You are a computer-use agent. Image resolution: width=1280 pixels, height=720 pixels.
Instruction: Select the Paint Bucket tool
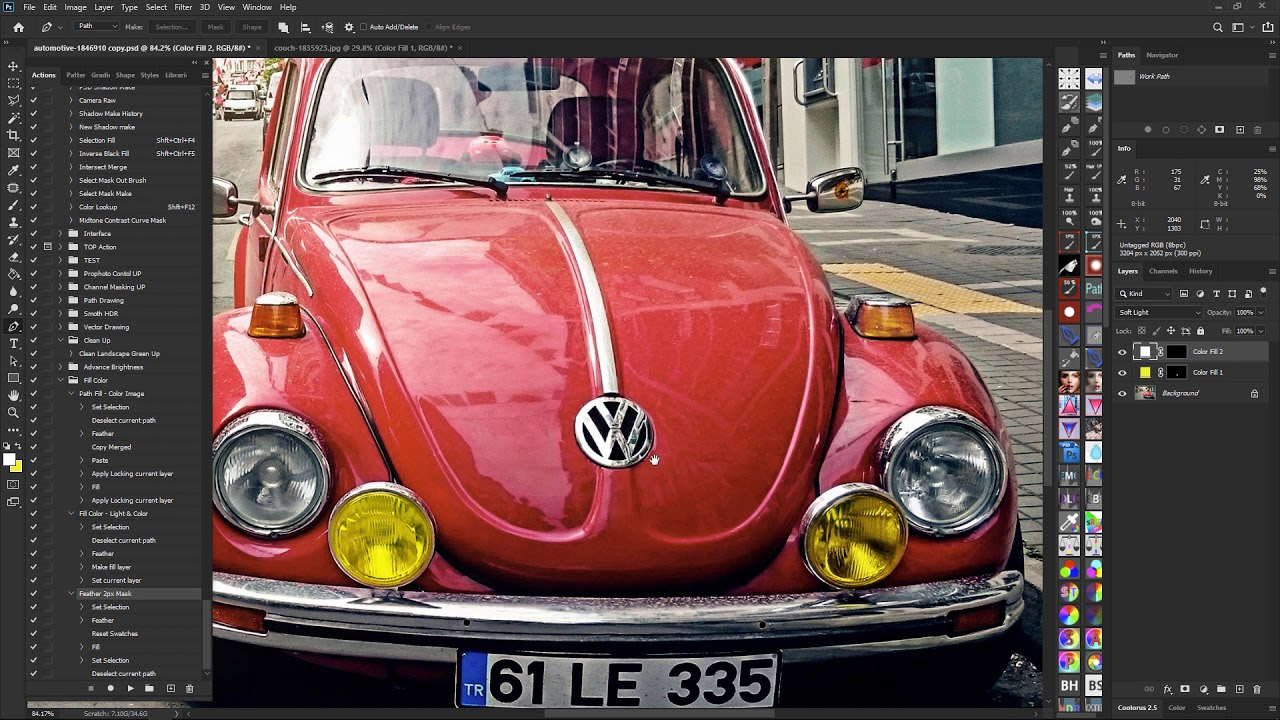[x=13, y=274]
